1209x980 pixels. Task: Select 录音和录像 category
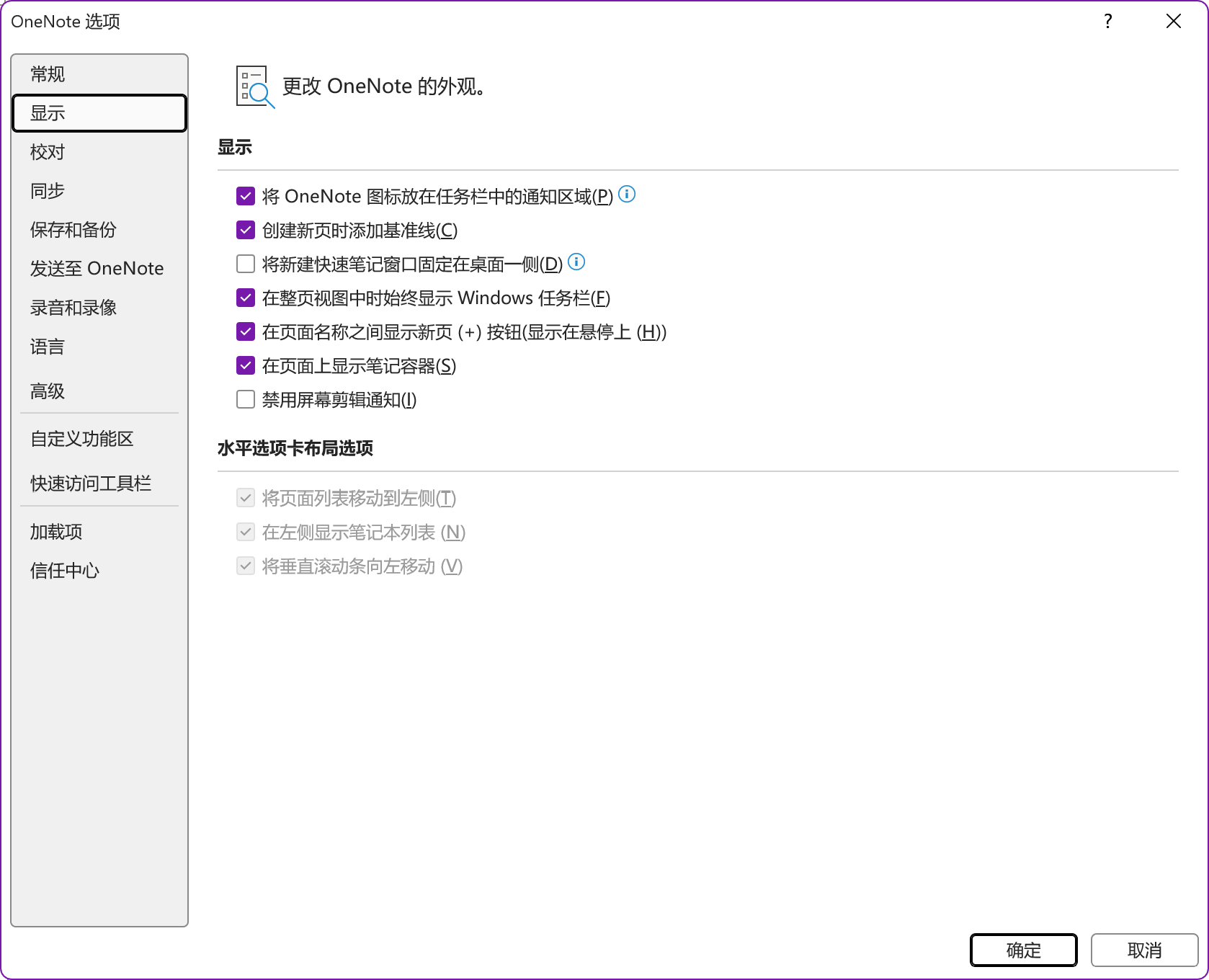[99, 308]
